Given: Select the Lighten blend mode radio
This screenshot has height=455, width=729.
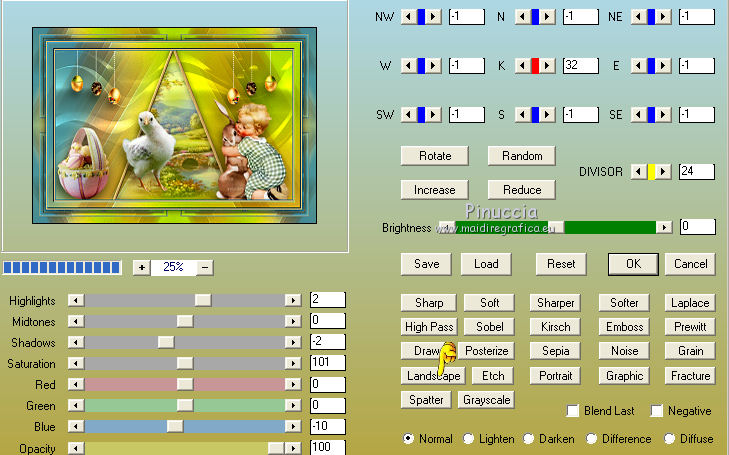Looking at the screenshot, I should click(468, 438).
